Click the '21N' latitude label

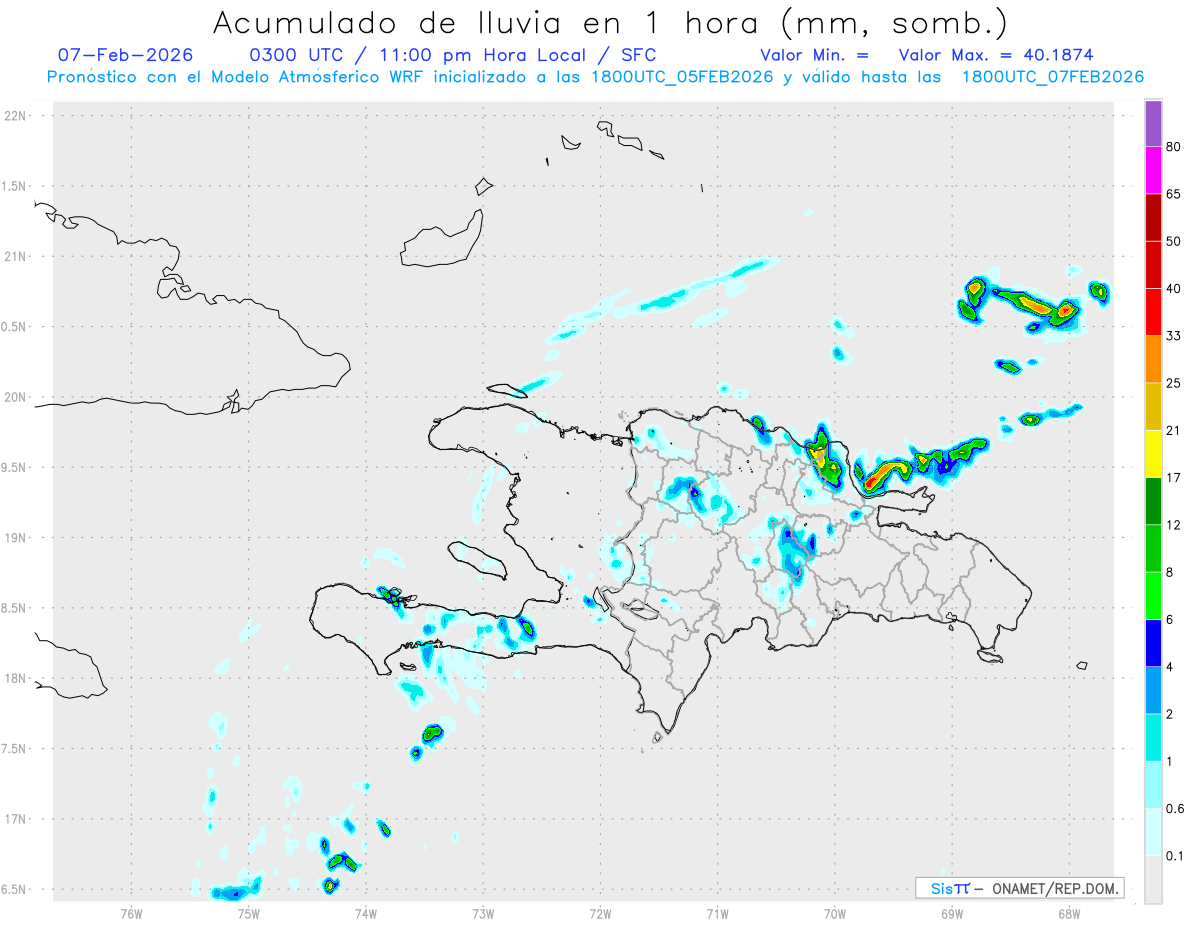point(16,256)
